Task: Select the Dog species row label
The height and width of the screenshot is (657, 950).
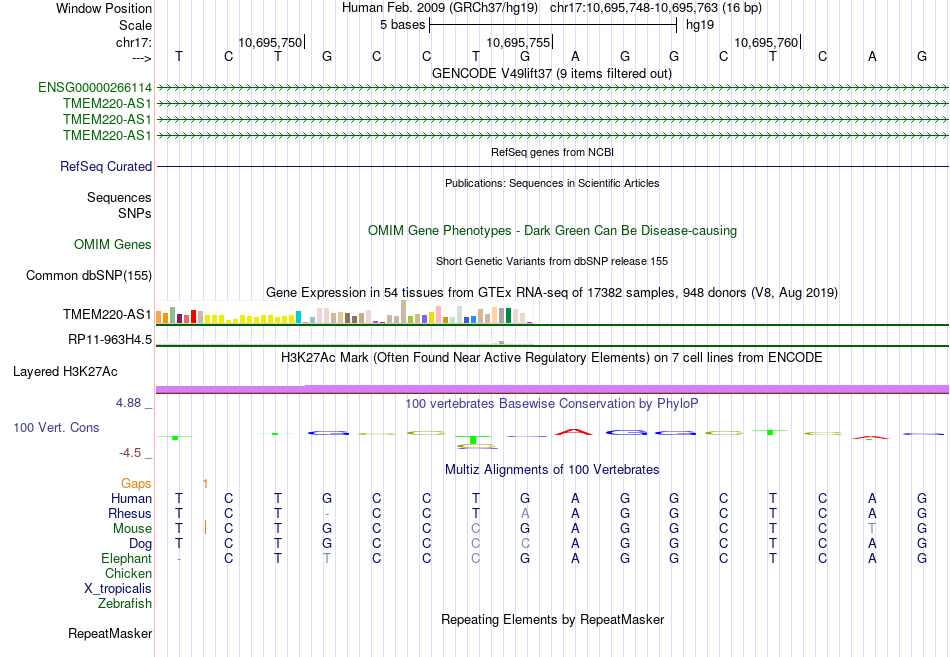Action: click(140, 544)
